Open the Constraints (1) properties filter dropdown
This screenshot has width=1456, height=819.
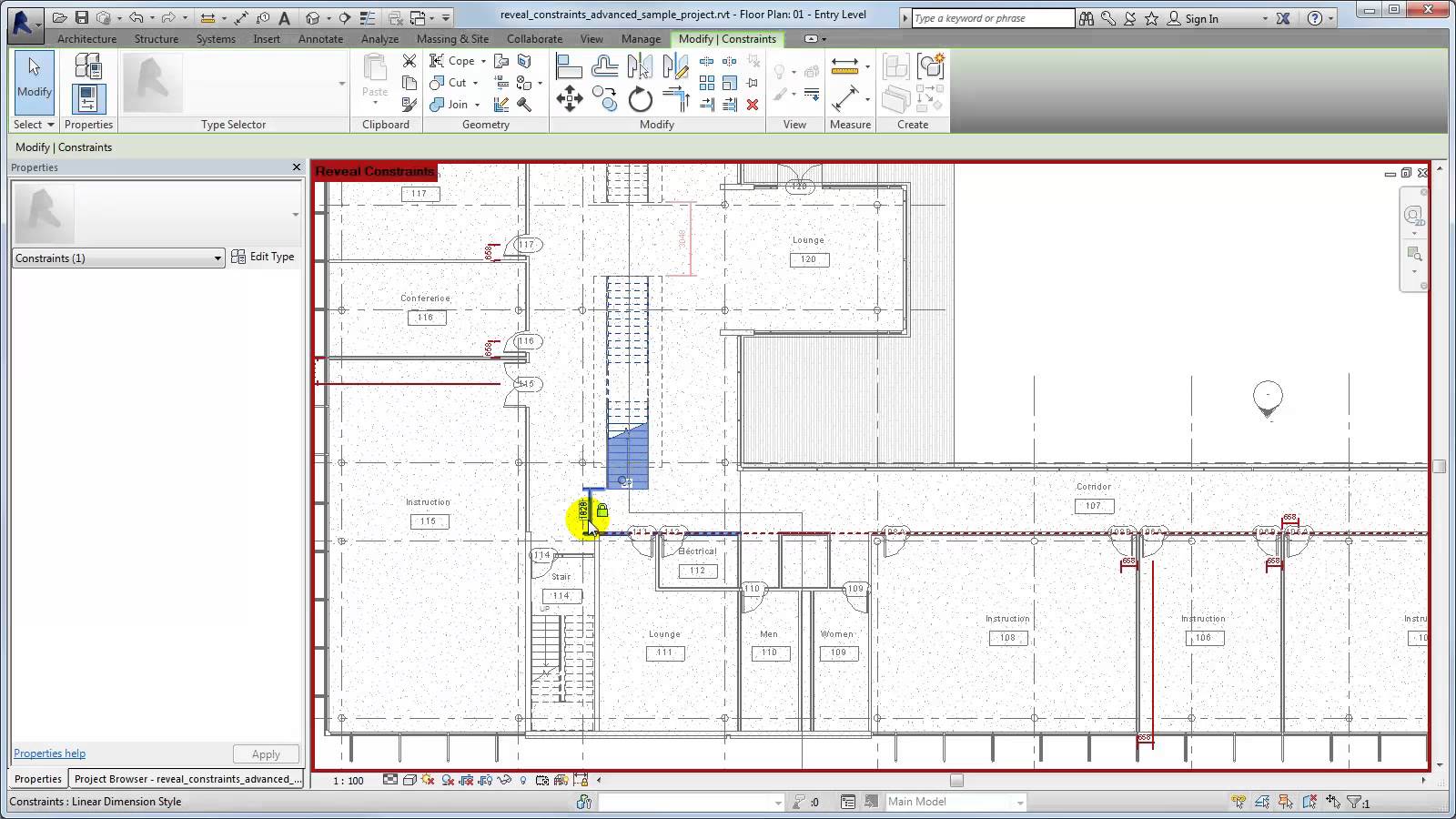point(118,258)
